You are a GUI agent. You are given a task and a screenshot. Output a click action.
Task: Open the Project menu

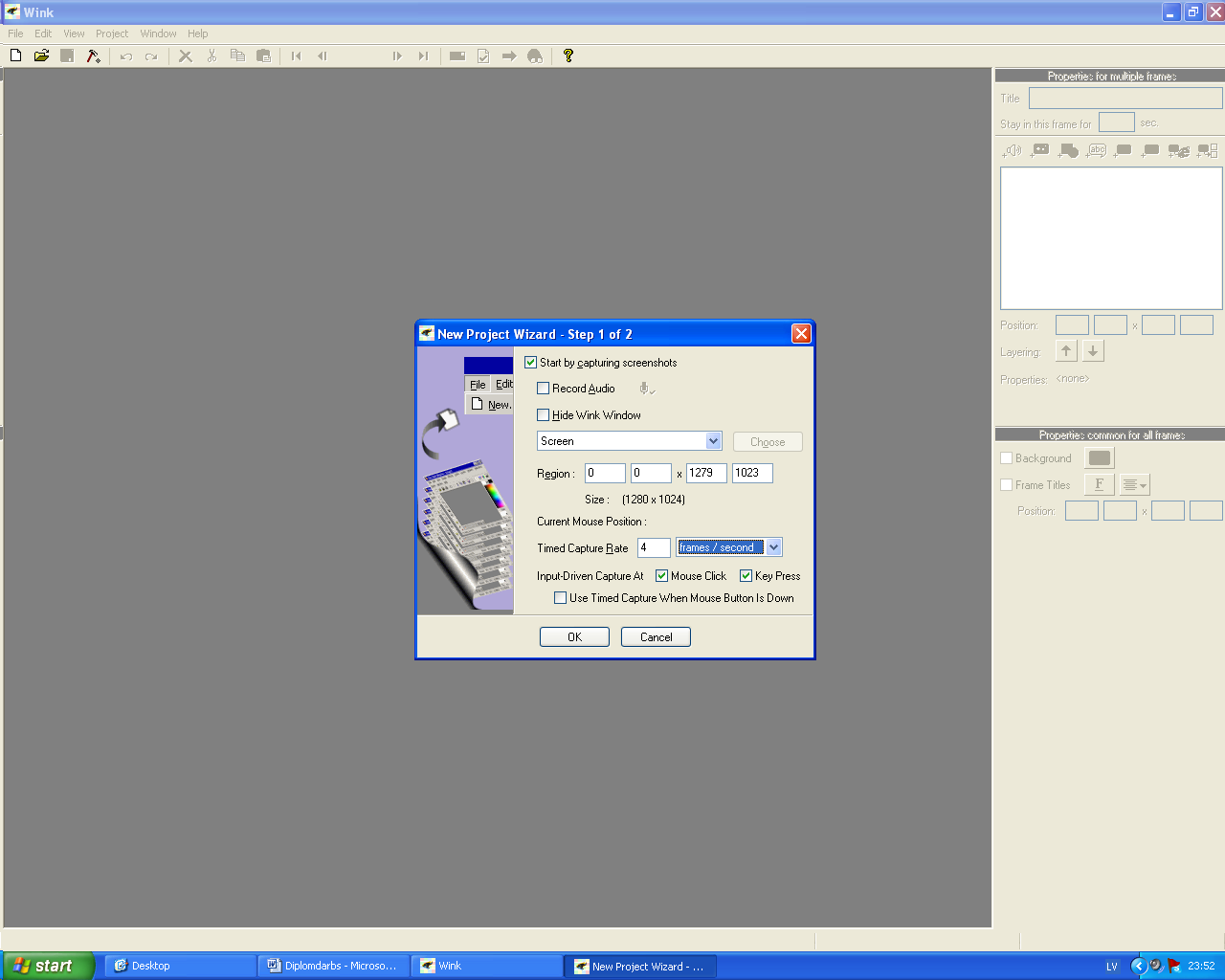112,33
